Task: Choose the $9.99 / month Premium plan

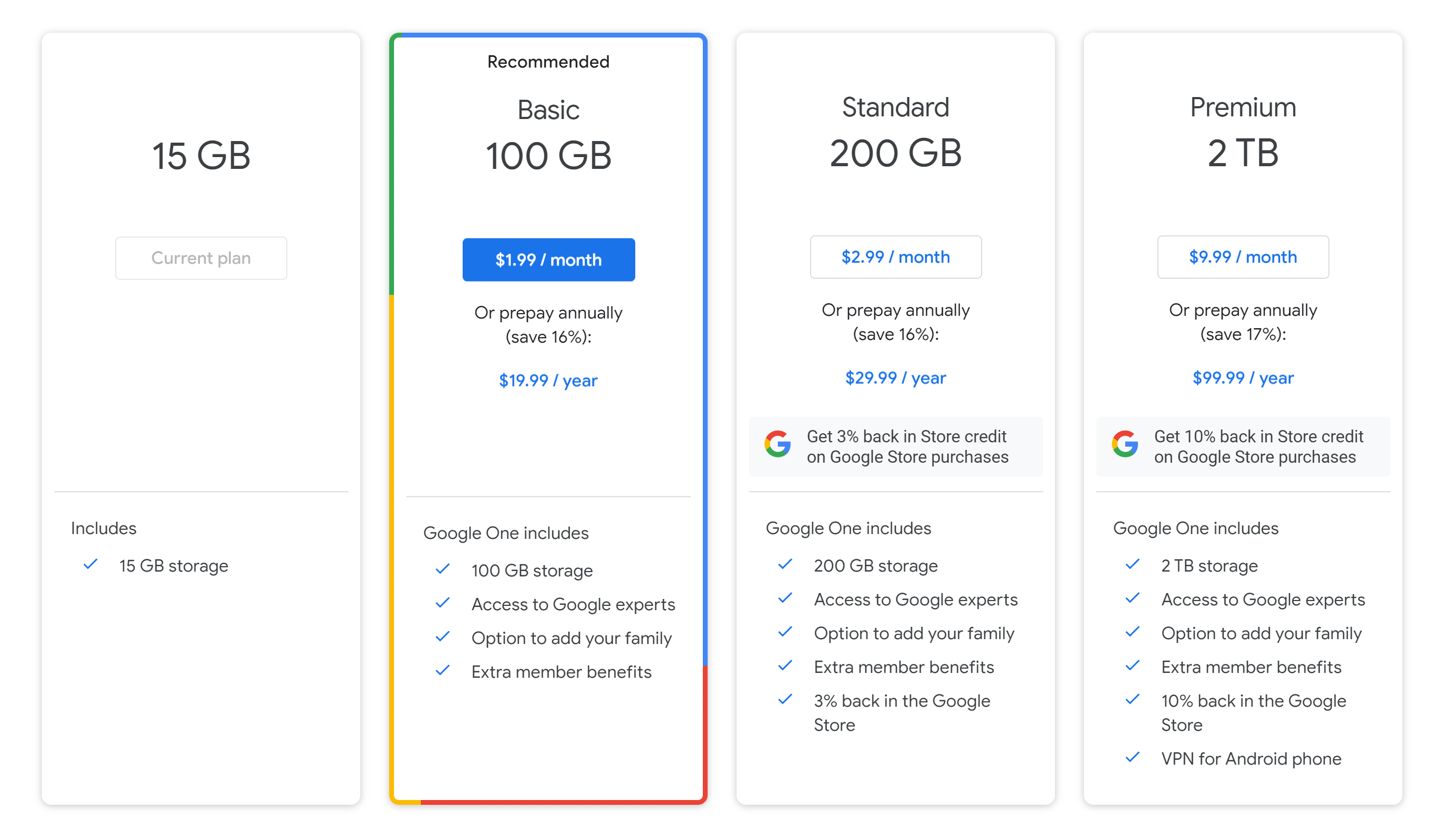Action: 1242,257
